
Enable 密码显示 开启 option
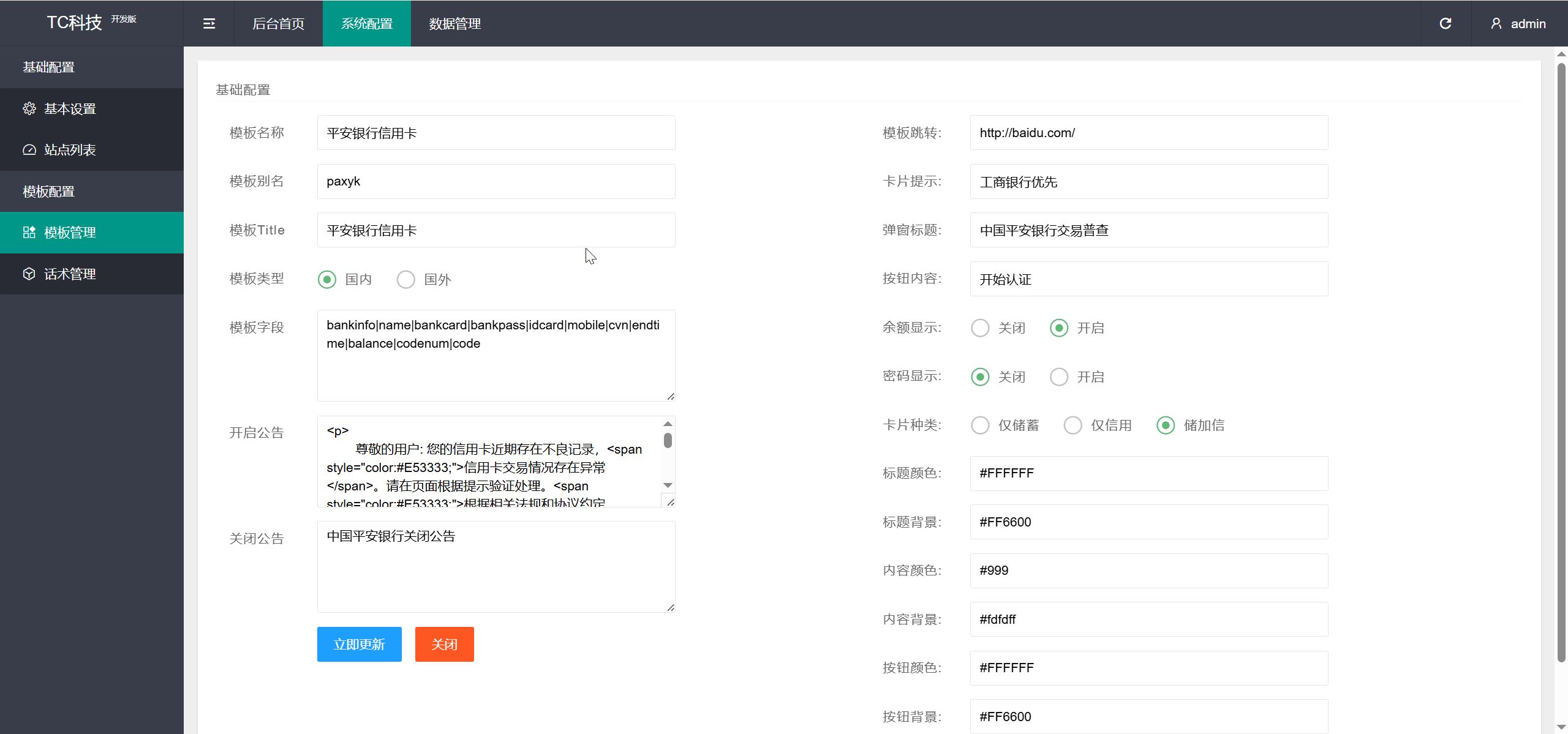pos(1059,377)
